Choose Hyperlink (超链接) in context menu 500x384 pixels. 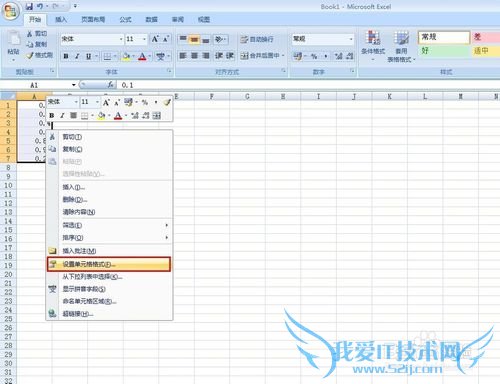[x=109, y=314]
